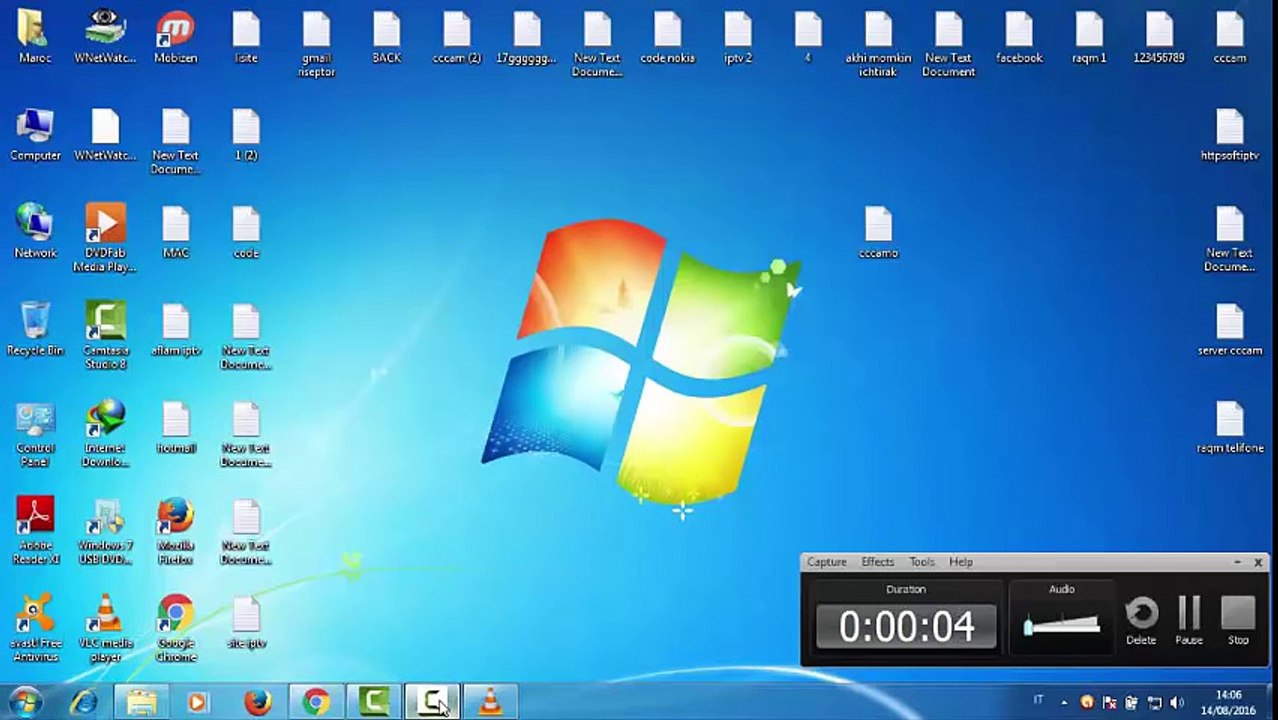The image size is (1278, 720).
Task: Stop the recording
Action: 1238,621
